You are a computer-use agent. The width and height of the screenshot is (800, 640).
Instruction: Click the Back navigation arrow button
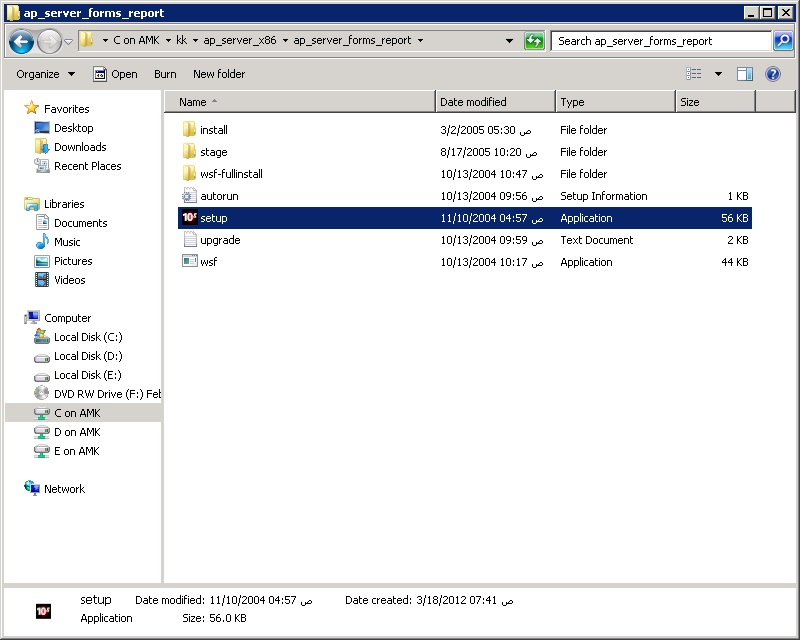tap(21, 41)
